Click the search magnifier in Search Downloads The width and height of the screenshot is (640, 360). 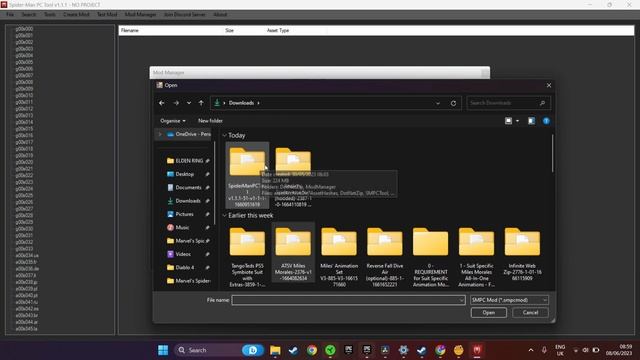pyautogui.click(x=542, y=103)
